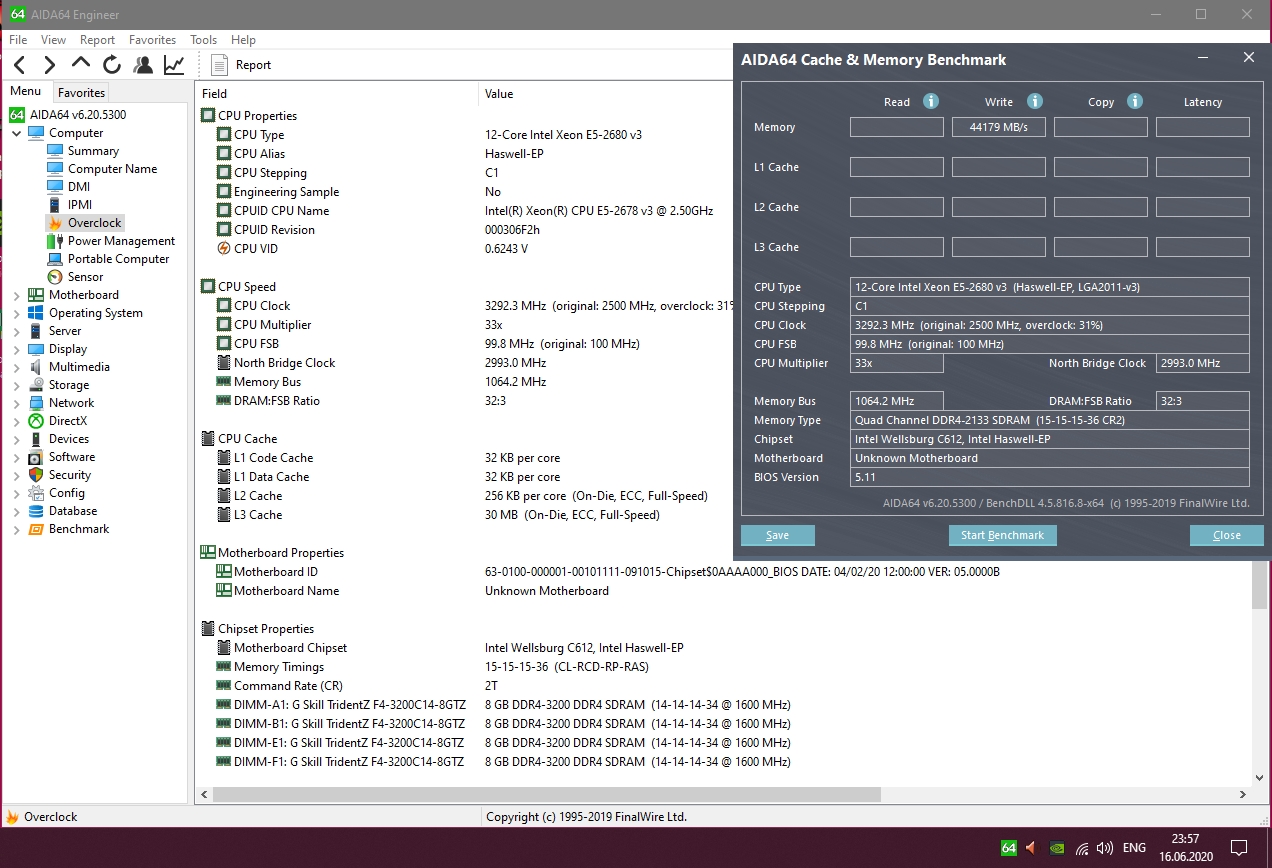
Task: Click the Report toolbar button
Action: click(x=242, y=65)
